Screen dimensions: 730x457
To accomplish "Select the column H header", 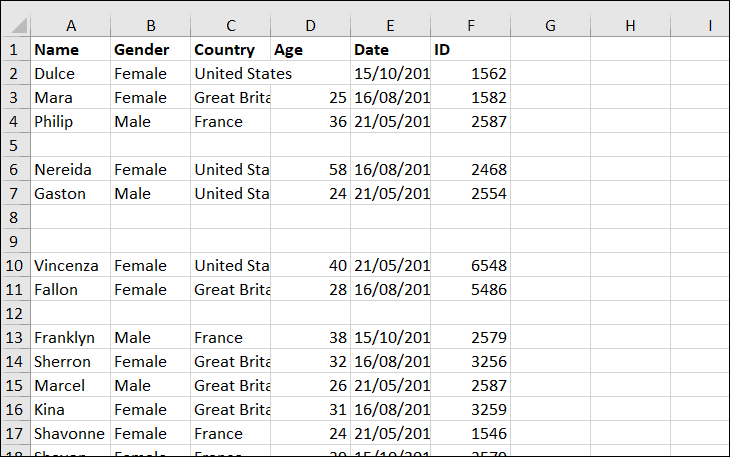I will (x=630, y=26).
